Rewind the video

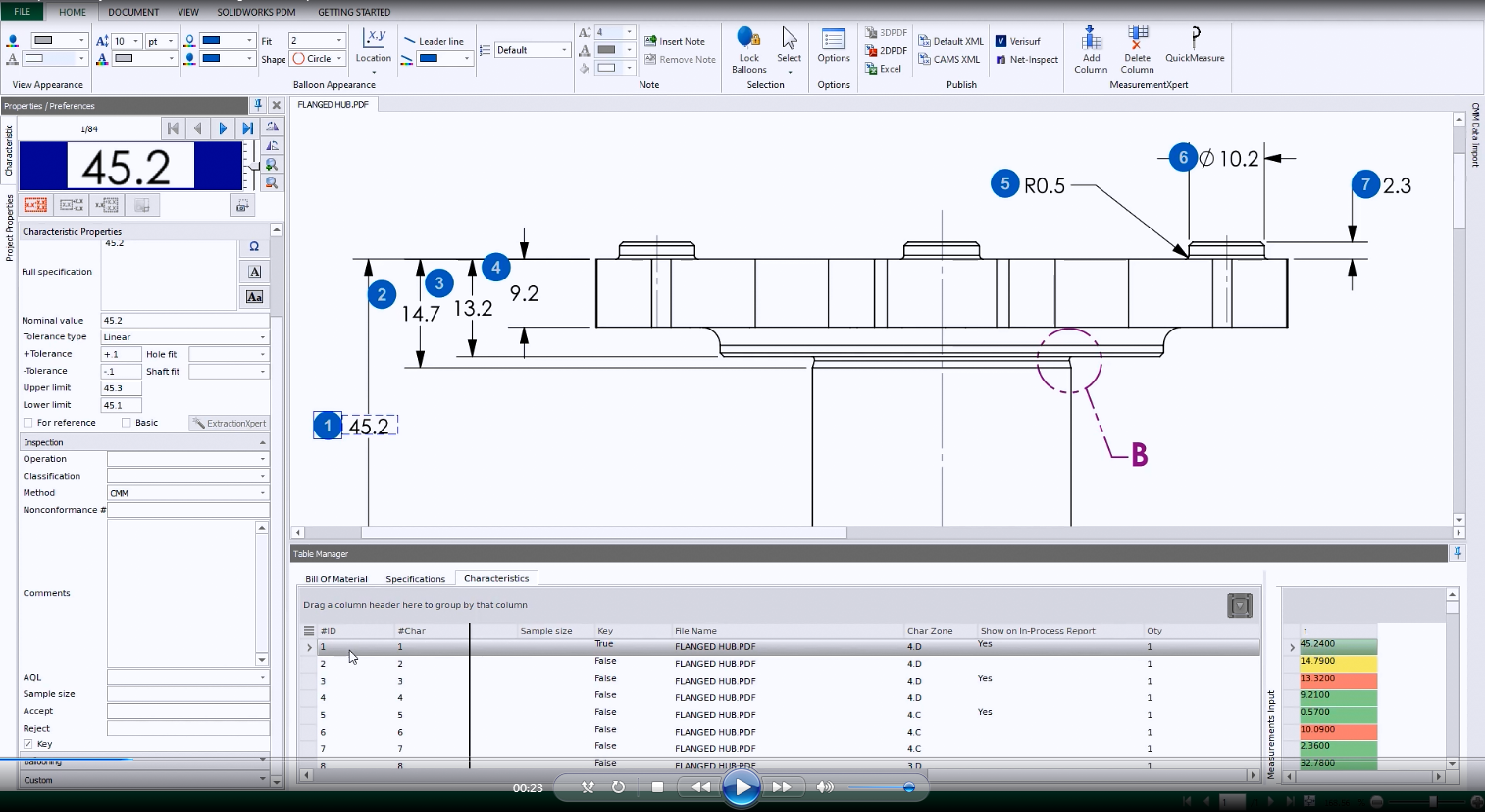(x=700, y=787)
